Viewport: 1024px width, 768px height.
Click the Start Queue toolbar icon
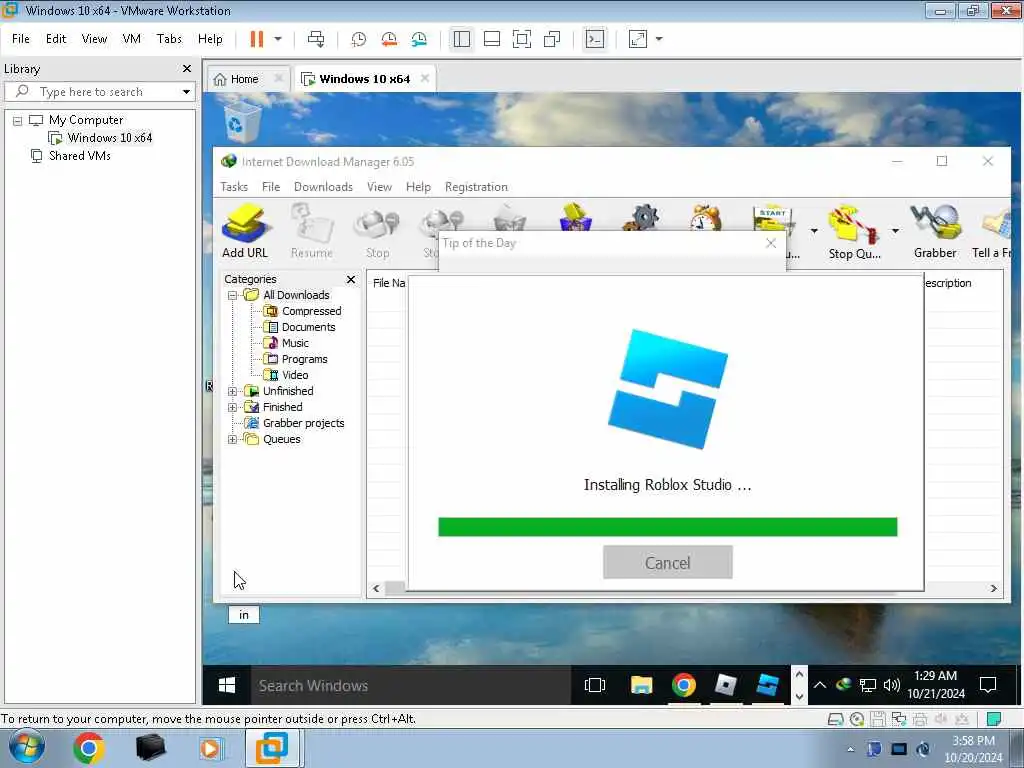click(773, 219)
